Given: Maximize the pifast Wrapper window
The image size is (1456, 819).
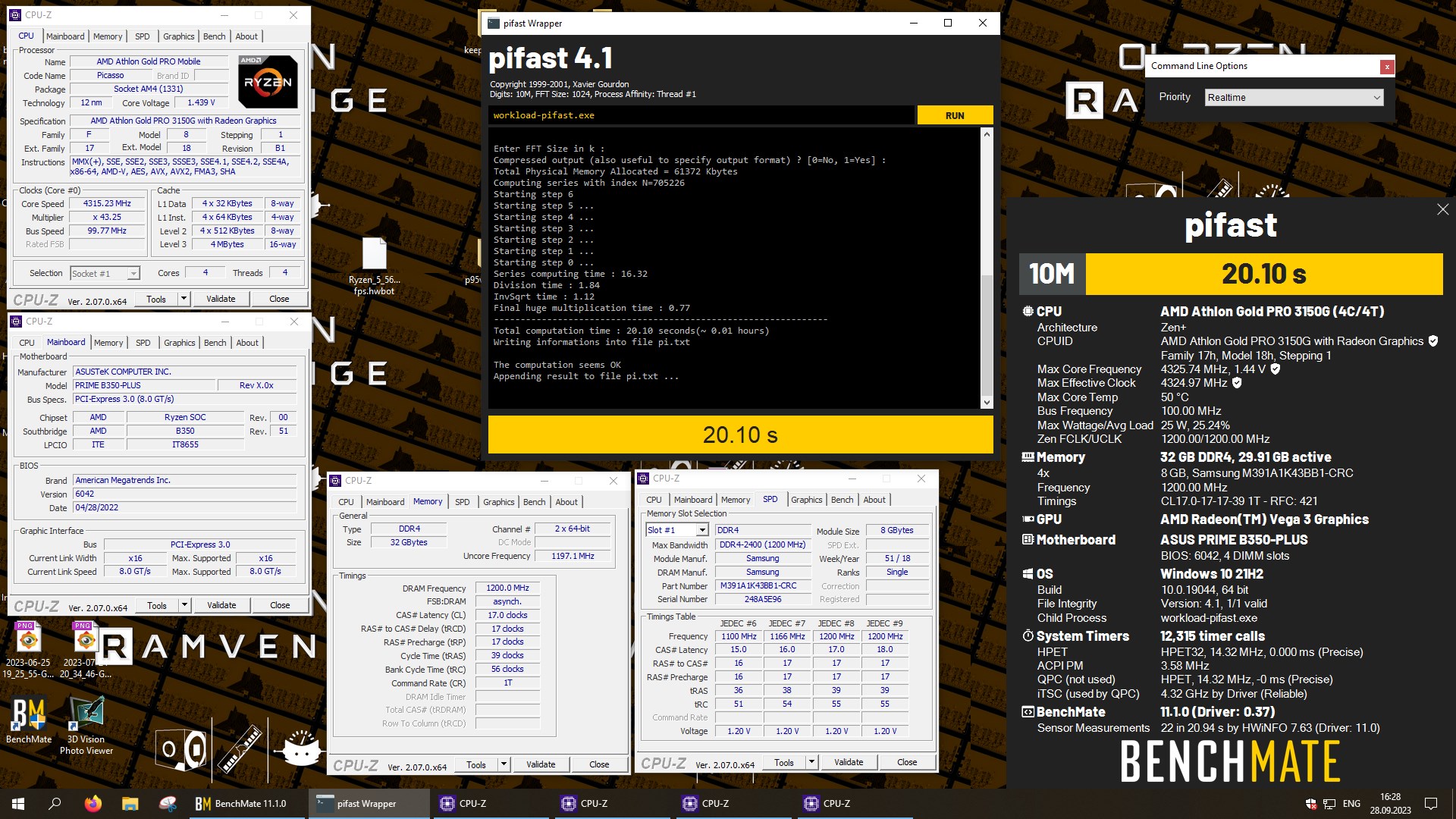Looking at the screenshot, I should (x=947, y=23).
